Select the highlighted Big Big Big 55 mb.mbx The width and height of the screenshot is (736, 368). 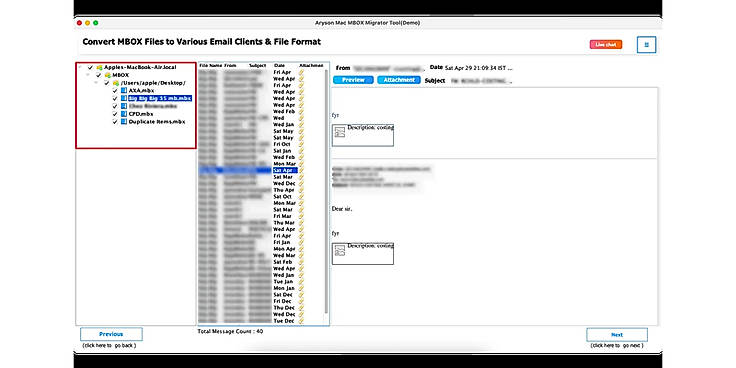click(160, 98)
